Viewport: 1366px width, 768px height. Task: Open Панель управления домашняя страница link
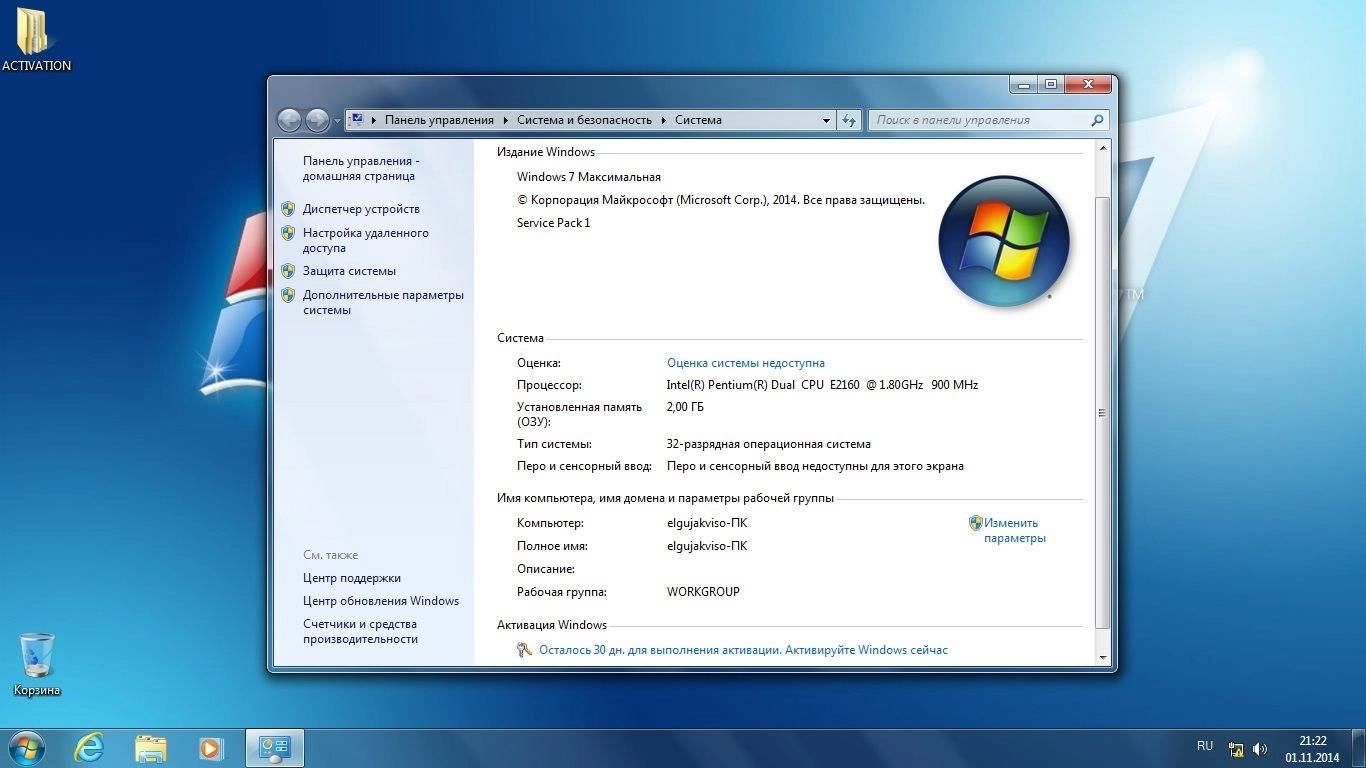click(x=361, y=168)
